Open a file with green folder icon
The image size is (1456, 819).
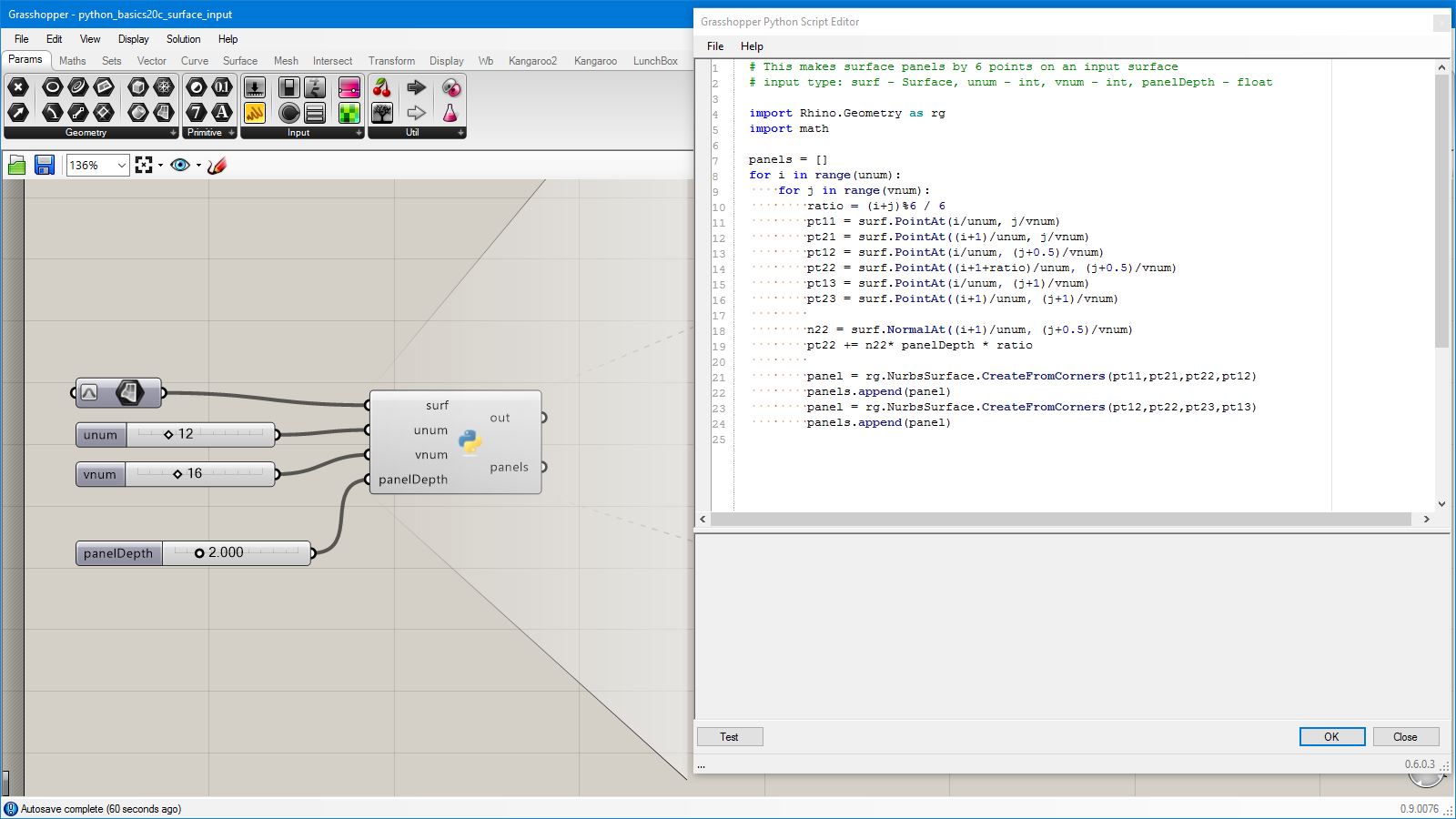[16, 165]
